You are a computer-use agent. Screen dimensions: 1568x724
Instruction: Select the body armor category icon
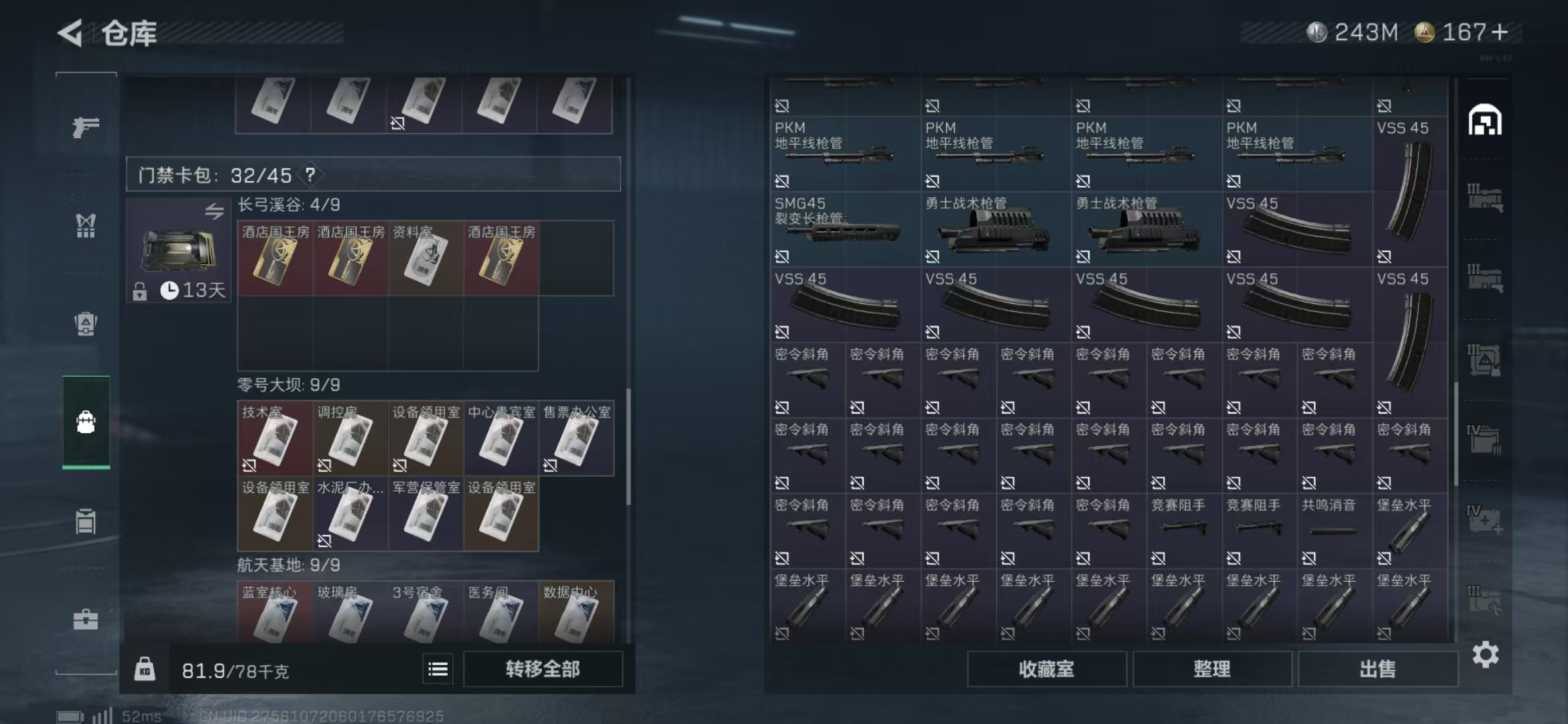86,226
